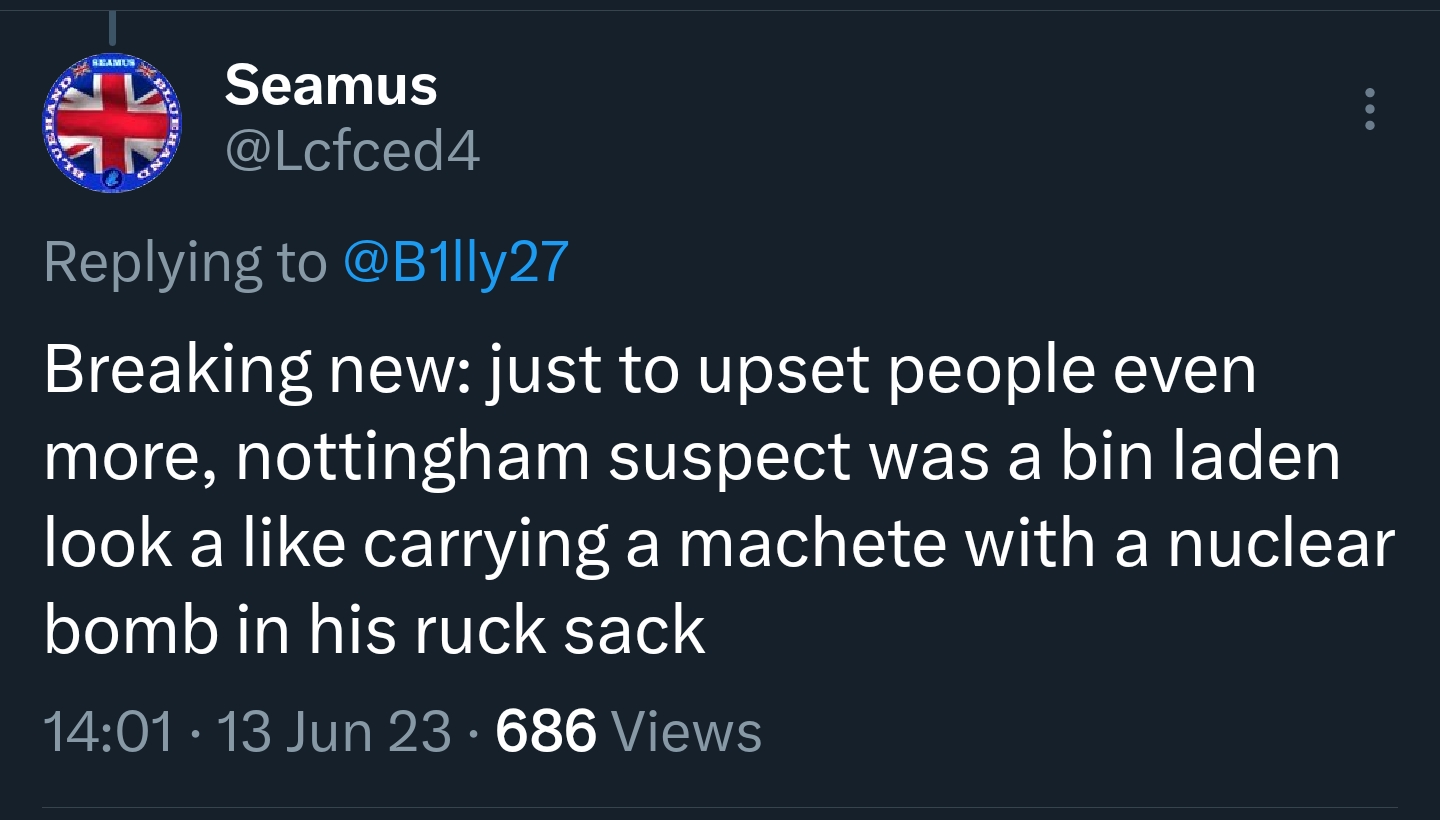This screenshot has height=820, width=1440.
Task: Click the word "nottingham" in the tweet
Action: [x=415, y=459]
